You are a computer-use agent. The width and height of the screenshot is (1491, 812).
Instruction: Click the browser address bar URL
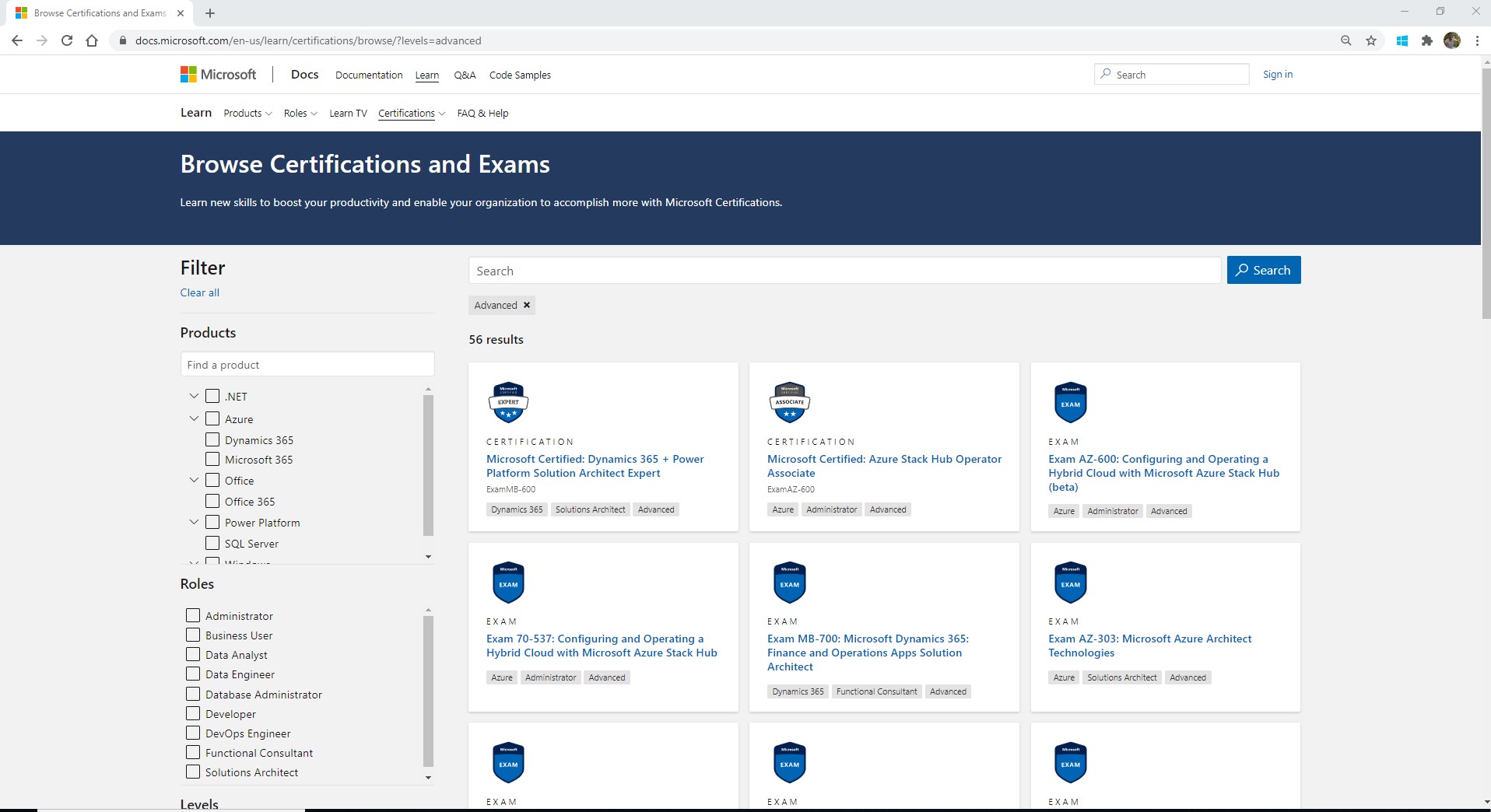pos(308,40)
